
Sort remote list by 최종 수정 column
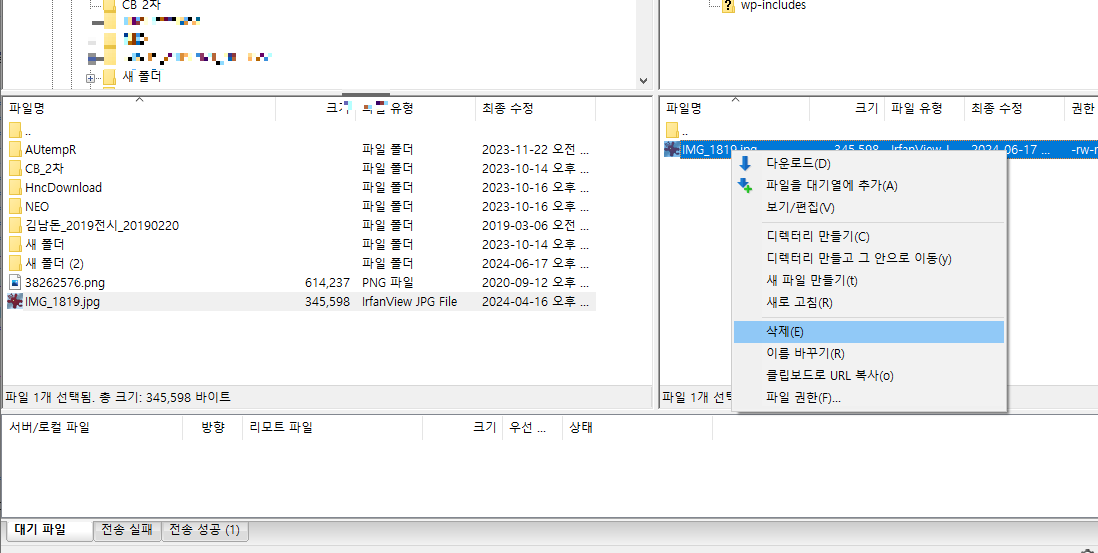click(1014, 108)
